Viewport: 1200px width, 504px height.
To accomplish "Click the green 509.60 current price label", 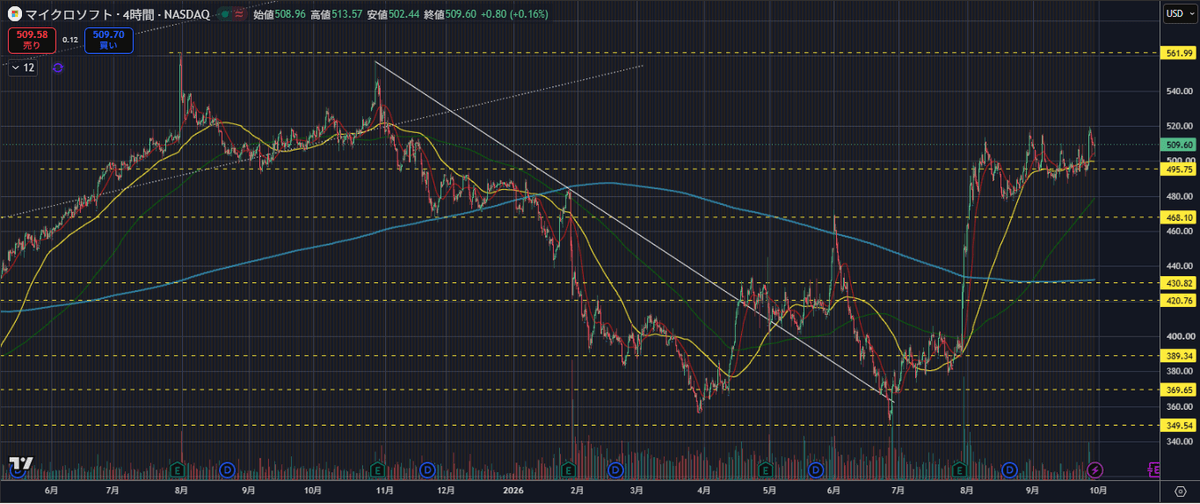I will click(x=1176, y=144).
